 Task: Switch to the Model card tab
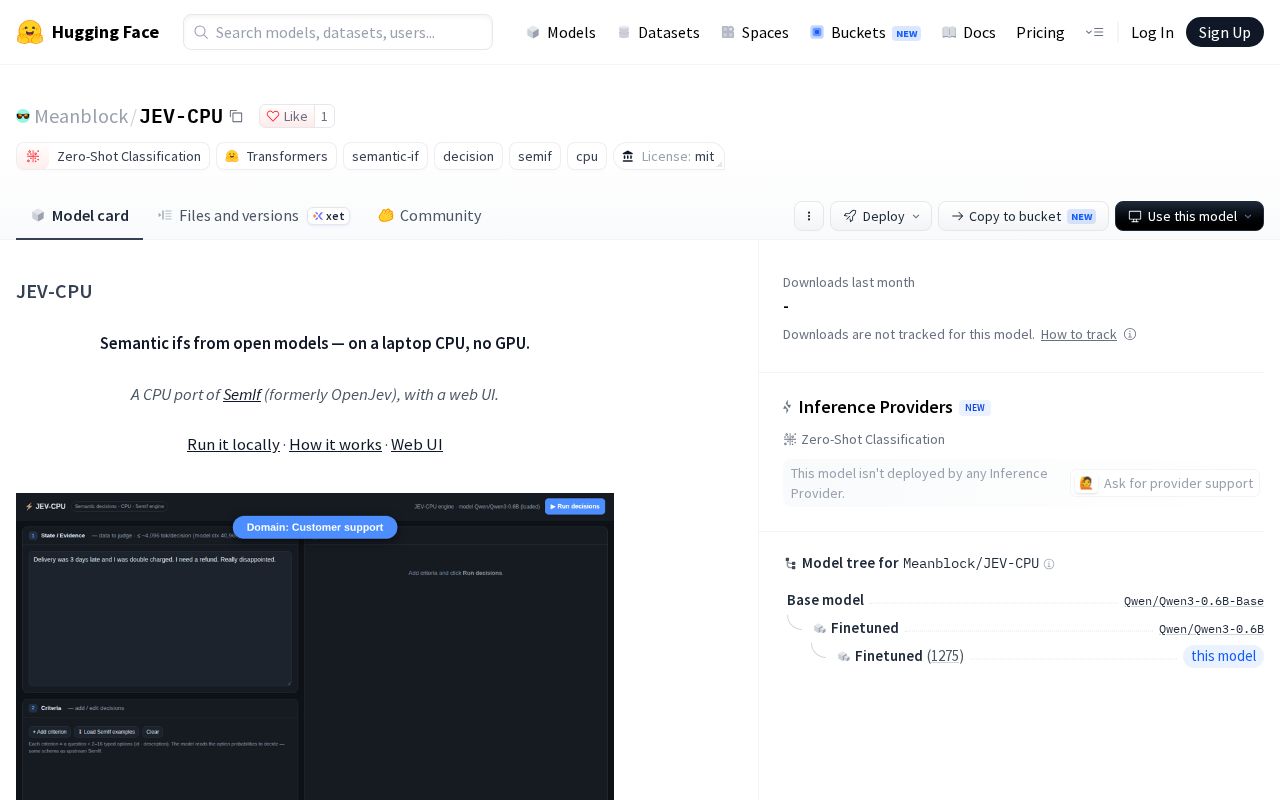pos(80,215)
